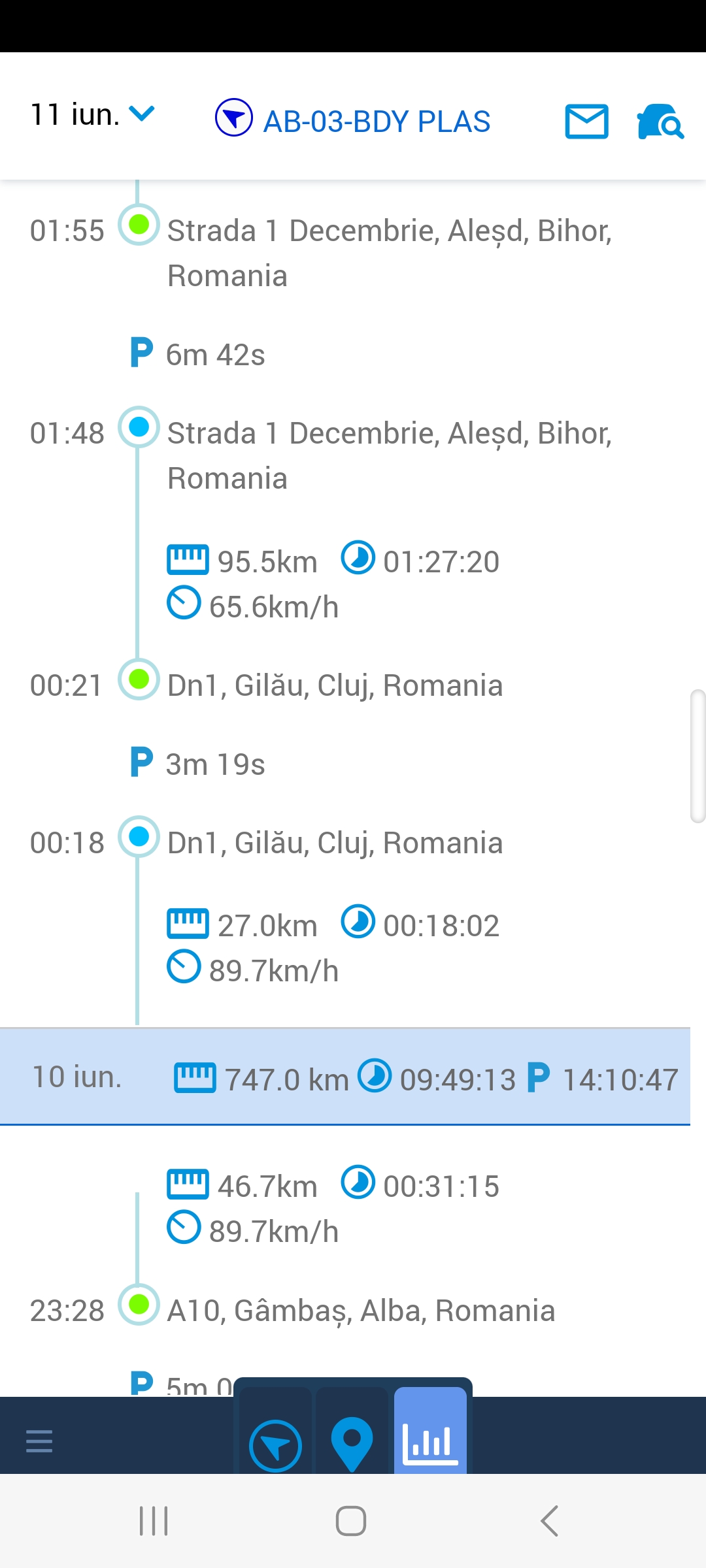Open the 01:55 Strada 1 Decembrie stop
706x1568 pixels.
[390, 253]
